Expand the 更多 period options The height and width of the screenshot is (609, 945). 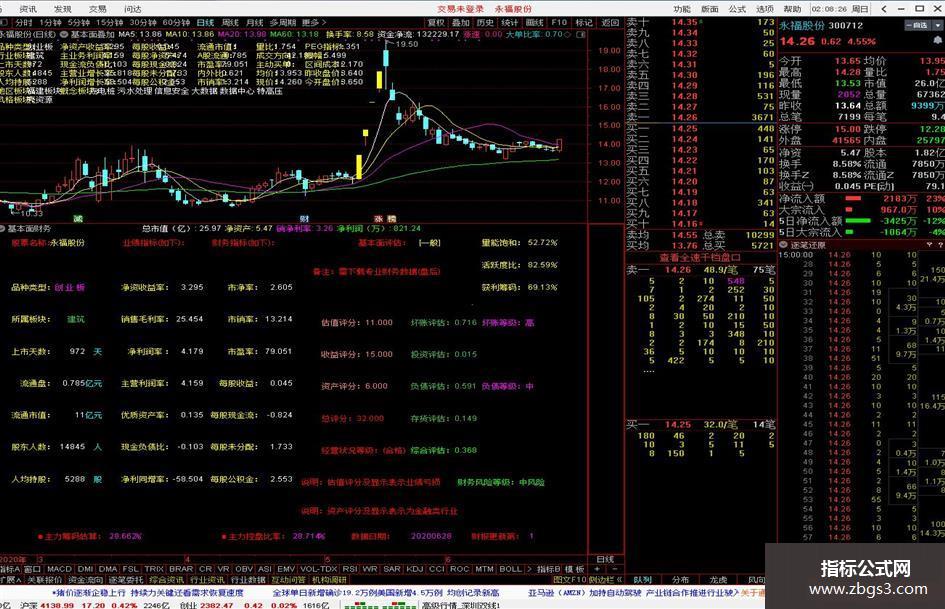click(x=314, y=22)
